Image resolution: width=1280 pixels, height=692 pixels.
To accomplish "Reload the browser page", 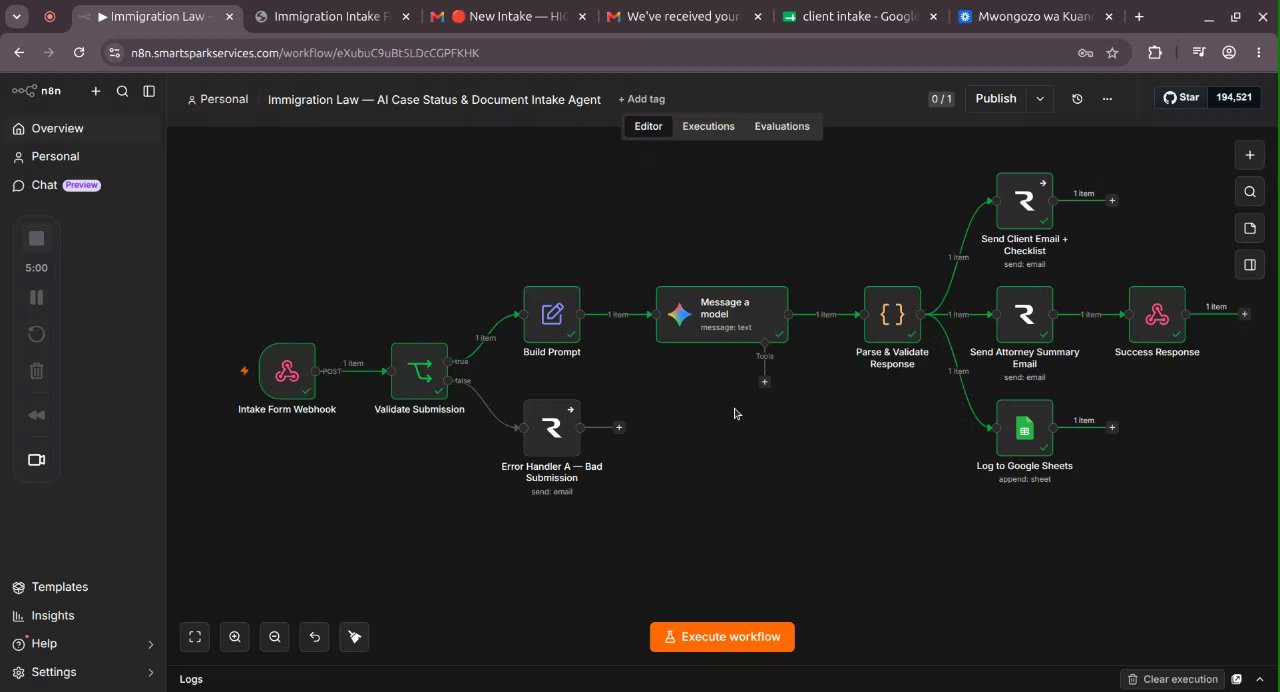I will pyautogui.click(x=80, y=53).
